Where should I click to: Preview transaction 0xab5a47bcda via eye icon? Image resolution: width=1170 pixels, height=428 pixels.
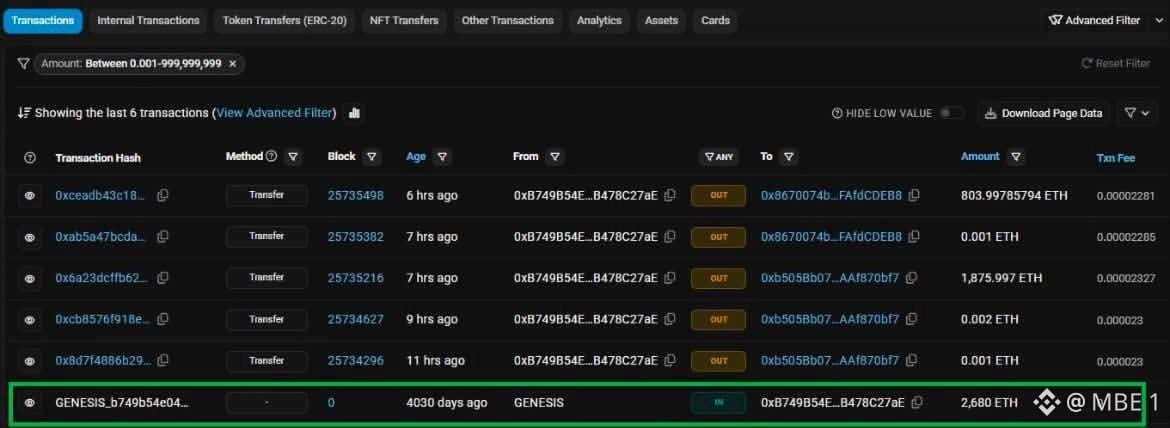pos(30,237)
